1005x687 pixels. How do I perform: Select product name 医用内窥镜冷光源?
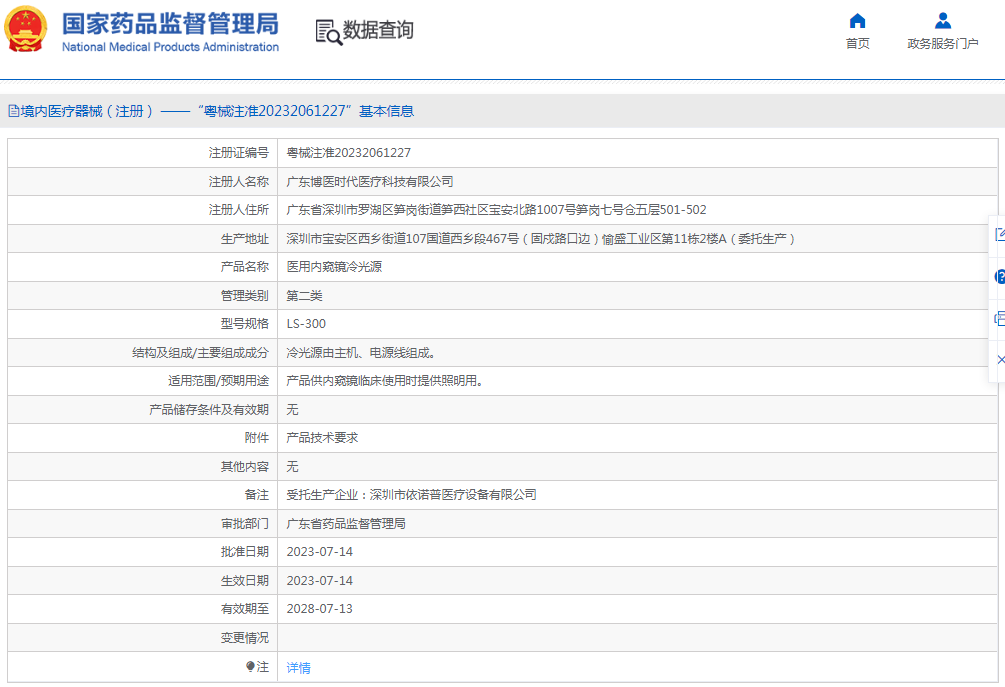[334, 267]
